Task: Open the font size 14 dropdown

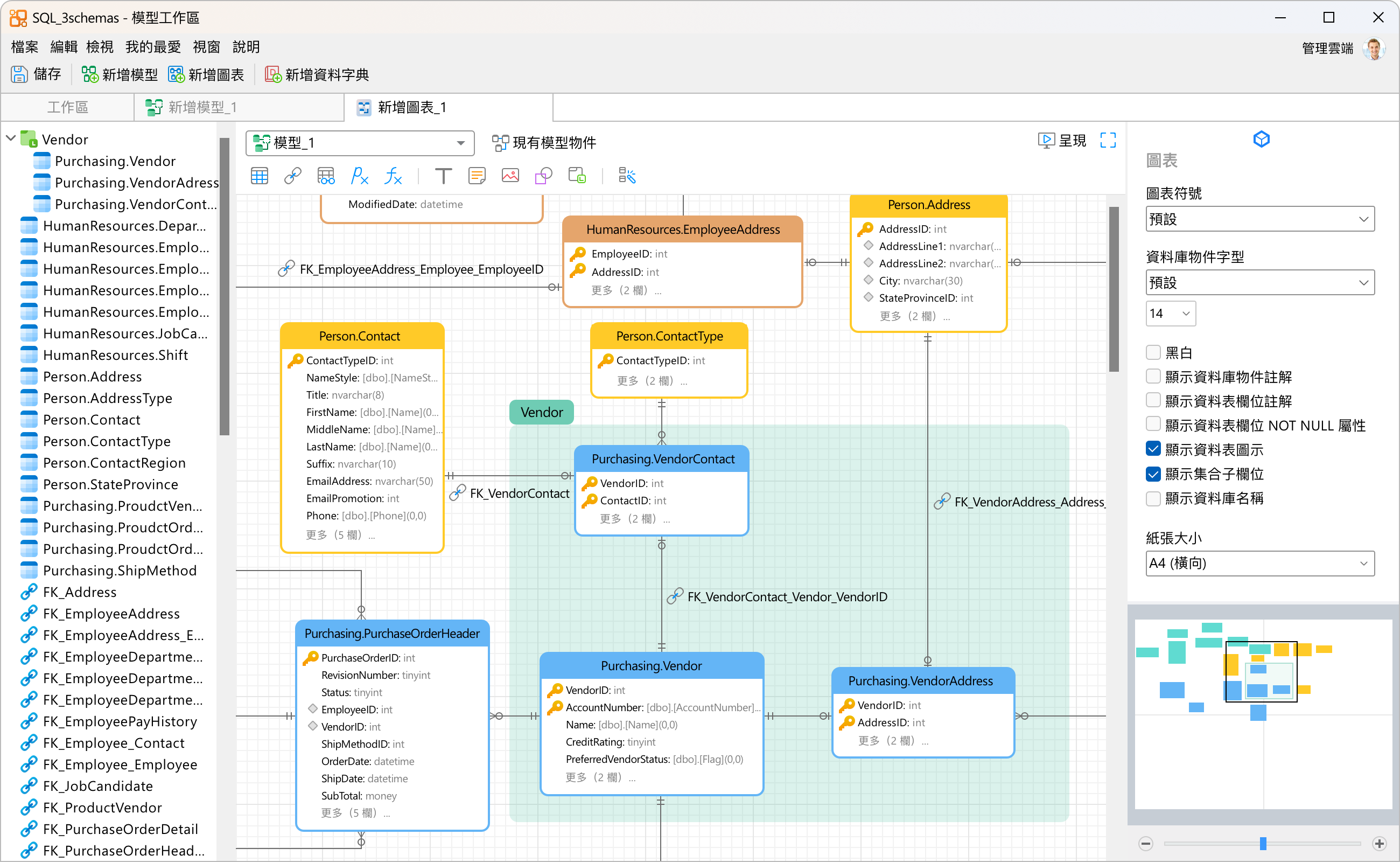Action: [x=1171, y=313]
